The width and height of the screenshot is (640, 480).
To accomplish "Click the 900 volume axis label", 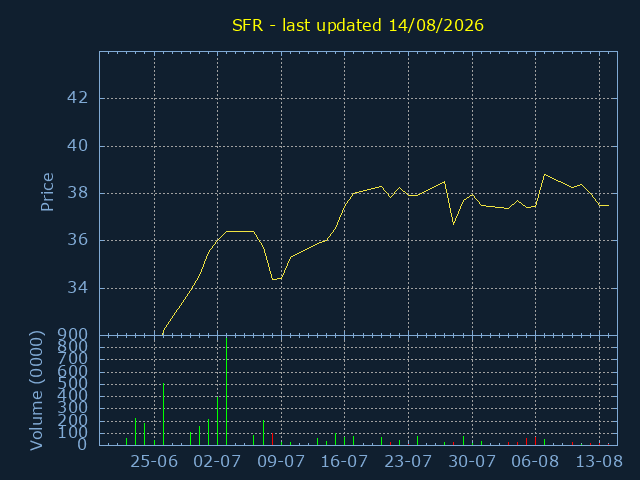I will [73, 335].
